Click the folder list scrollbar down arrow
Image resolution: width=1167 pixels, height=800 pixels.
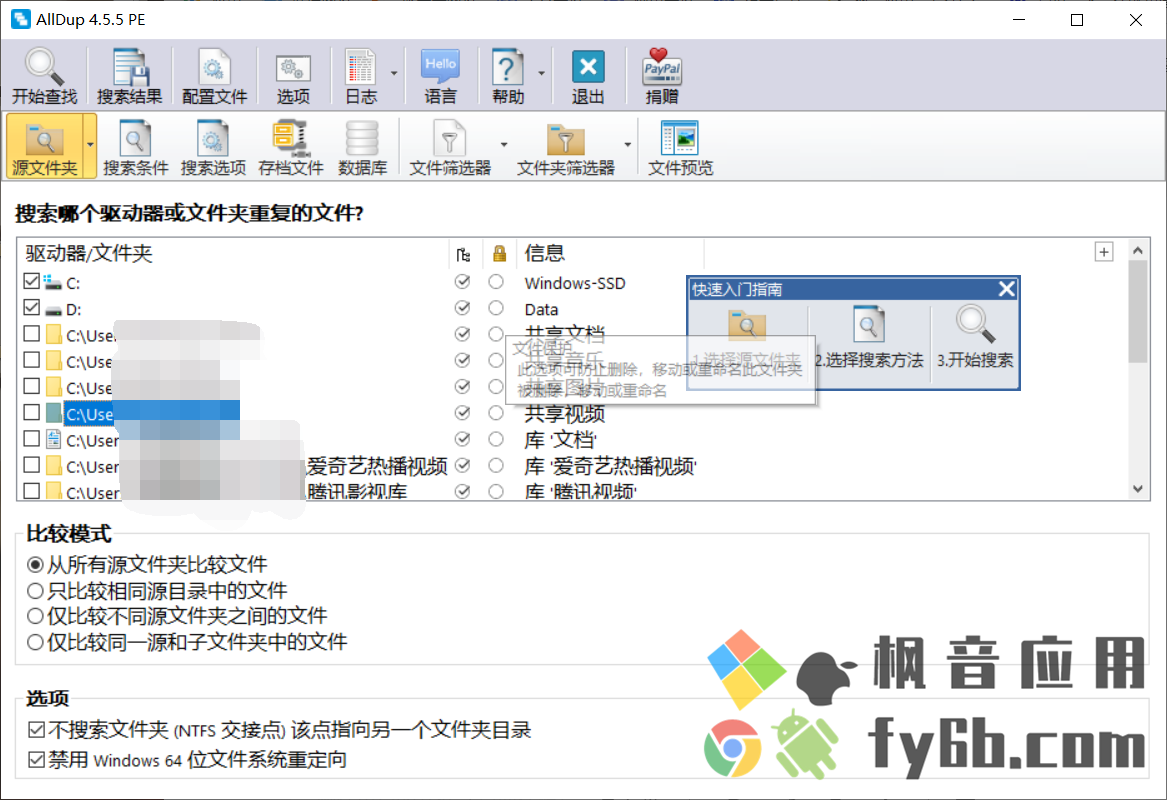(x=1137, y=489)
